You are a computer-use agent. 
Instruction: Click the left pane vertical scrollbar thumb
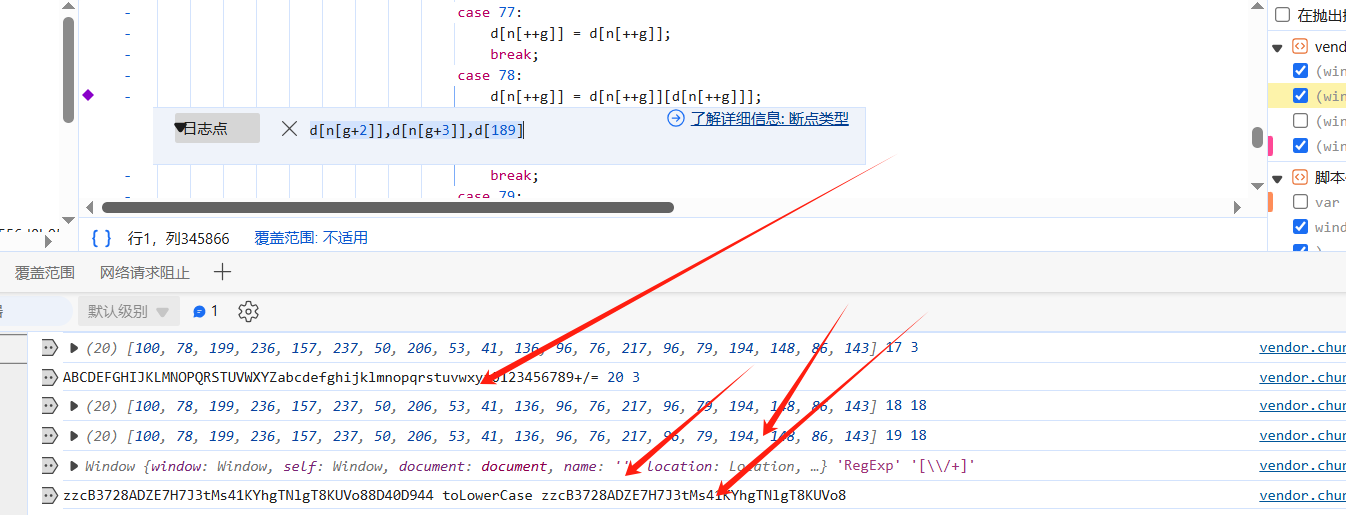click(x=68, y=70)
